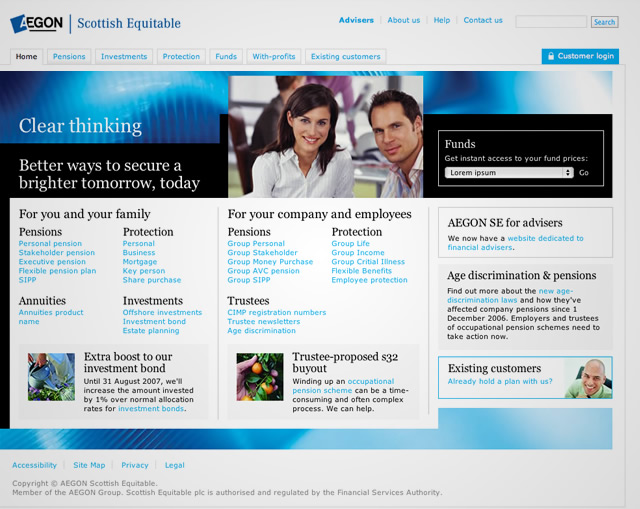Open the Site Map footer link
Viewport: 640px width, 509px height.
tap(89, 465)
